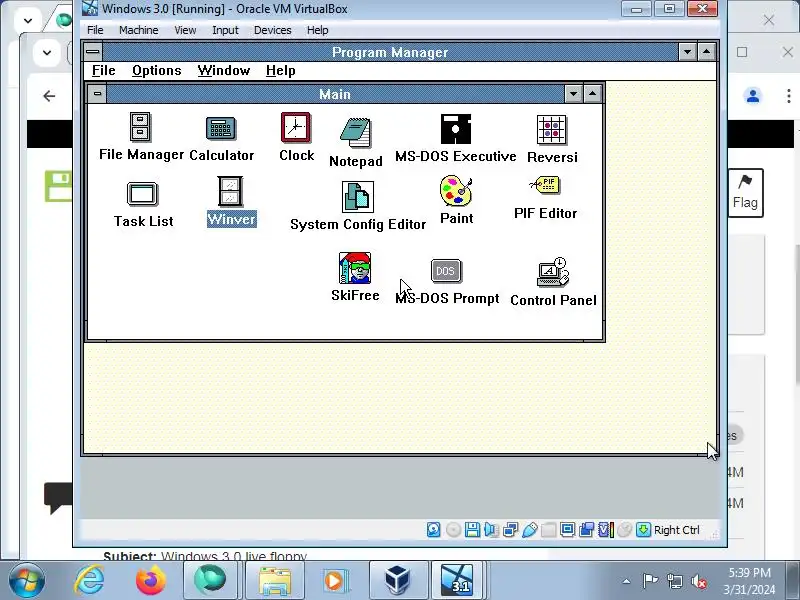
Task: Open VirtualBox View menu
Action: [185, 30]
